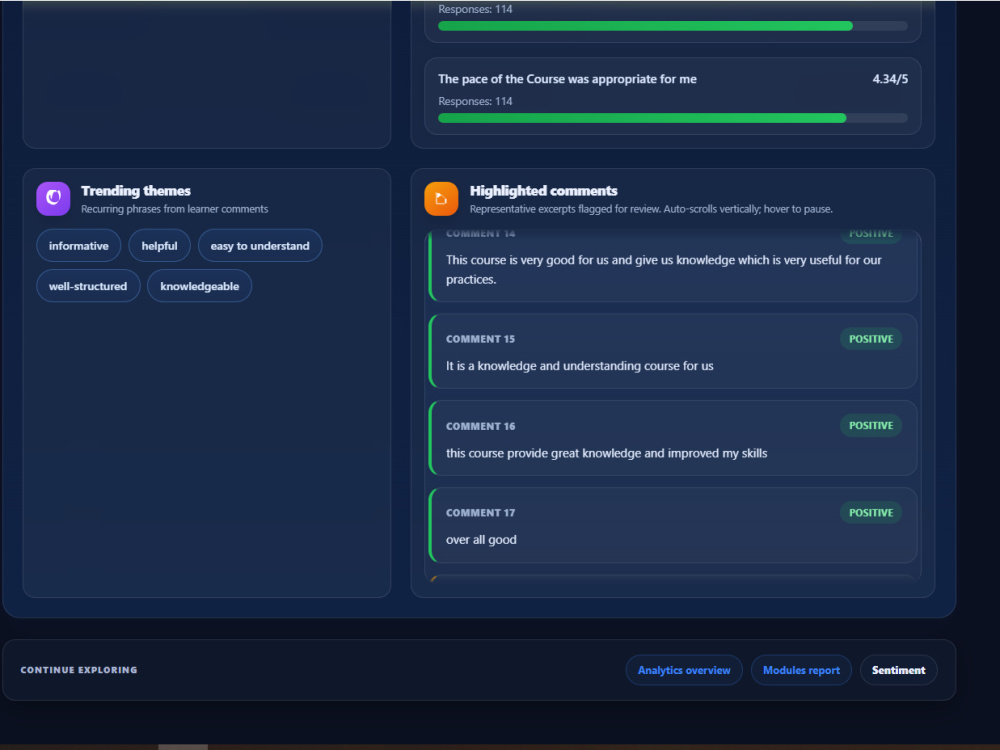Viewport: 1000px width, 750px height.
Task: Go to the Sentiment page
Action: [899, 670]
